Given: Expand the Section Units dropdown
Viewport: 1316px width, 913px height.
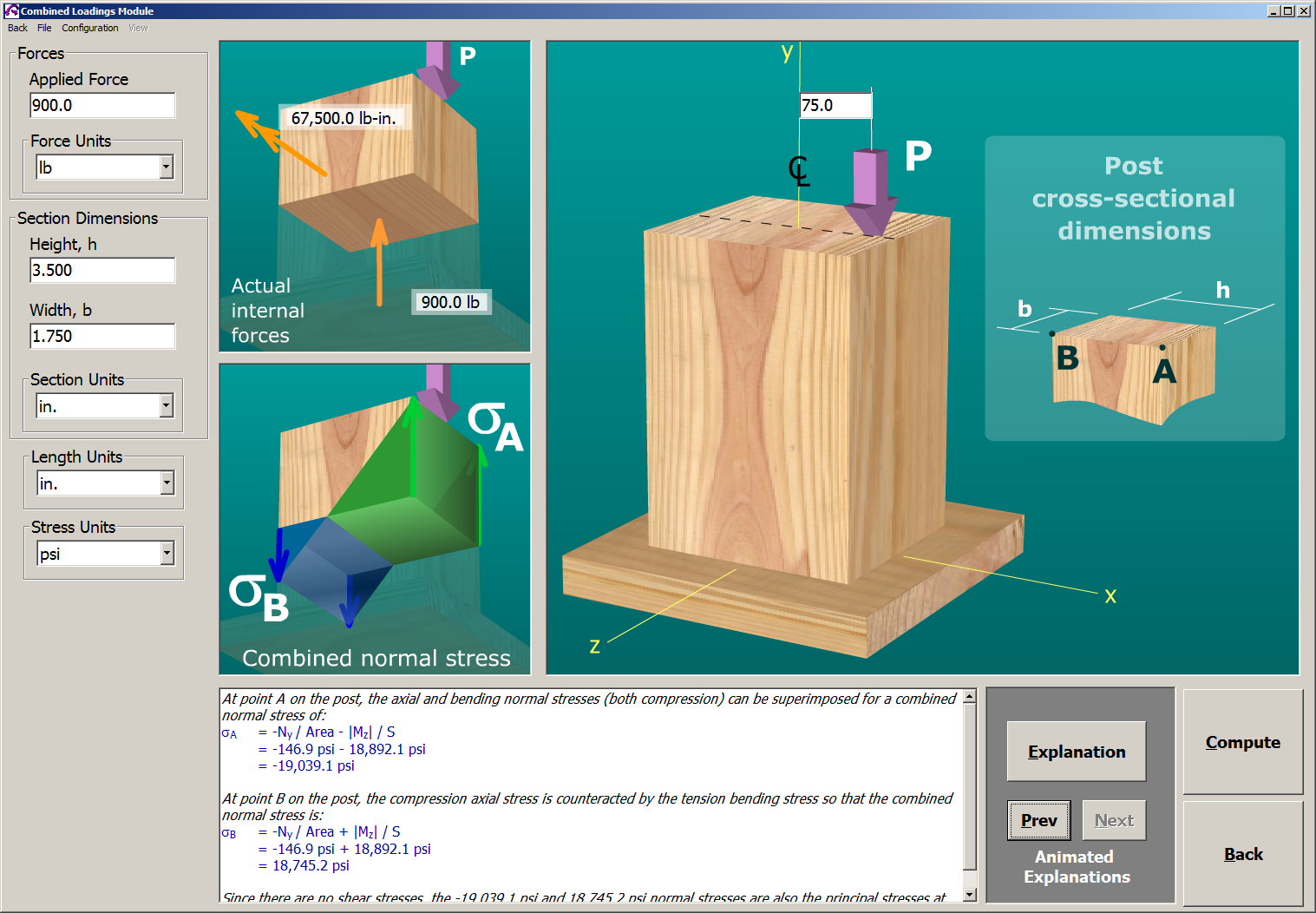Looking at the screenshot, I should [167, 406].
